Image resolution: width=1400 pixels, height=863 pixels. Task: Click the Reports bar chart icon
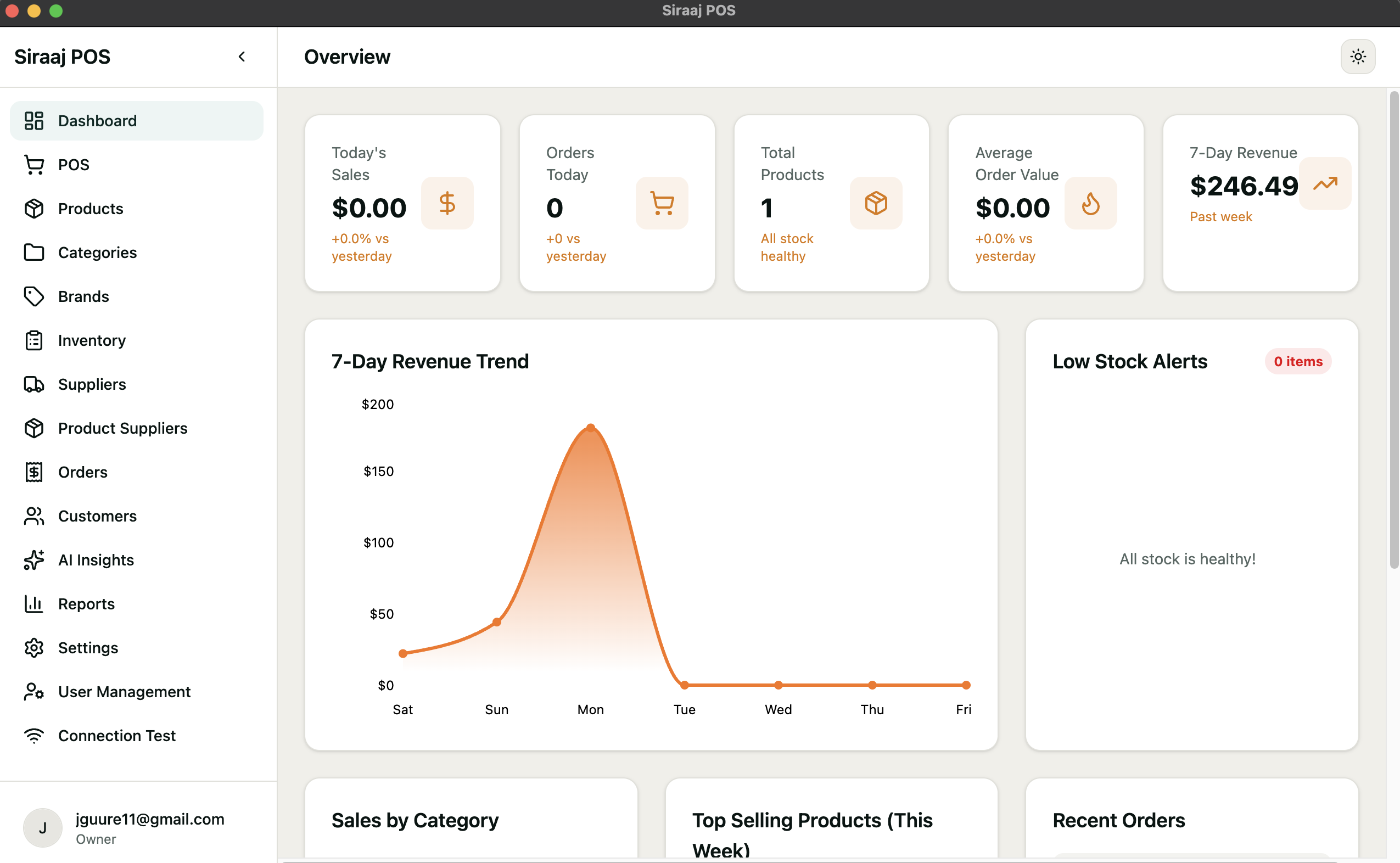[x=33, y=604]
